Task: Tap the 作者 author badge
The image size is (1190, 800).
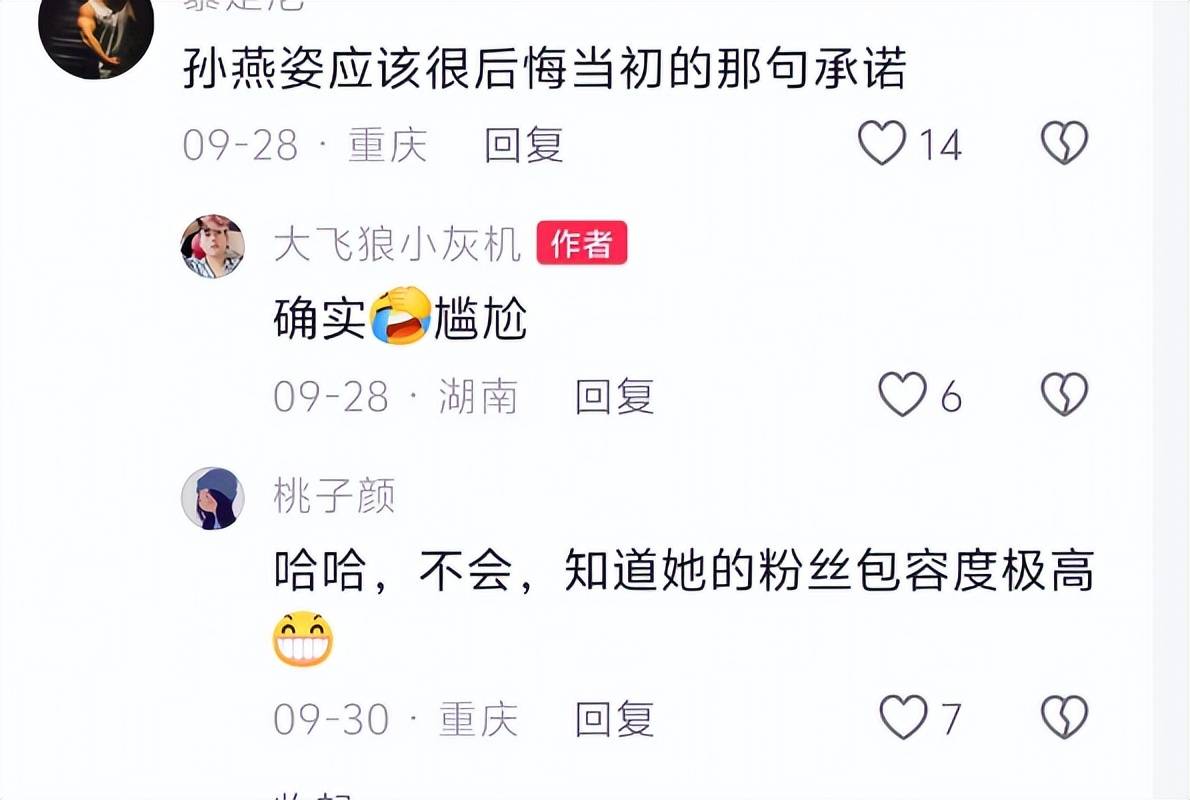Action: point(581,243)
